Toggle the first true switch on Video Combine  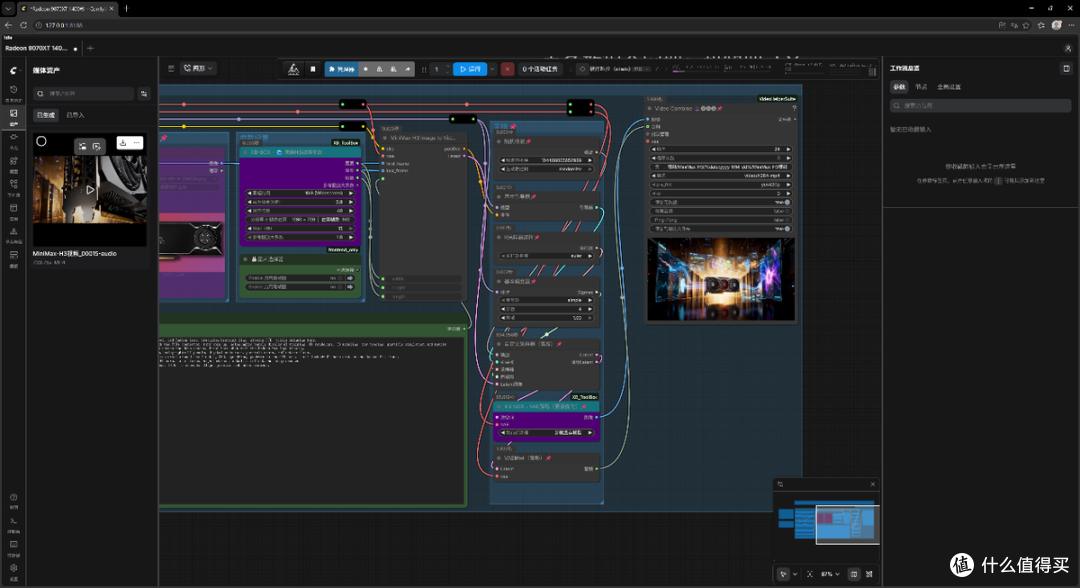[787, 202]
